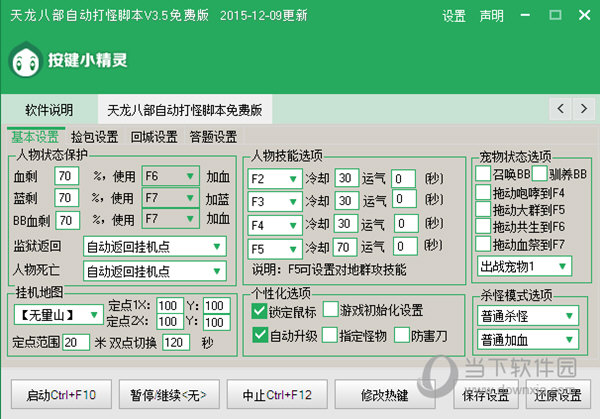Select 天龙八部自动打怪脚本免费版 tab
The image size is (600, 419).
pyautogui.click(x=185, y=110)
